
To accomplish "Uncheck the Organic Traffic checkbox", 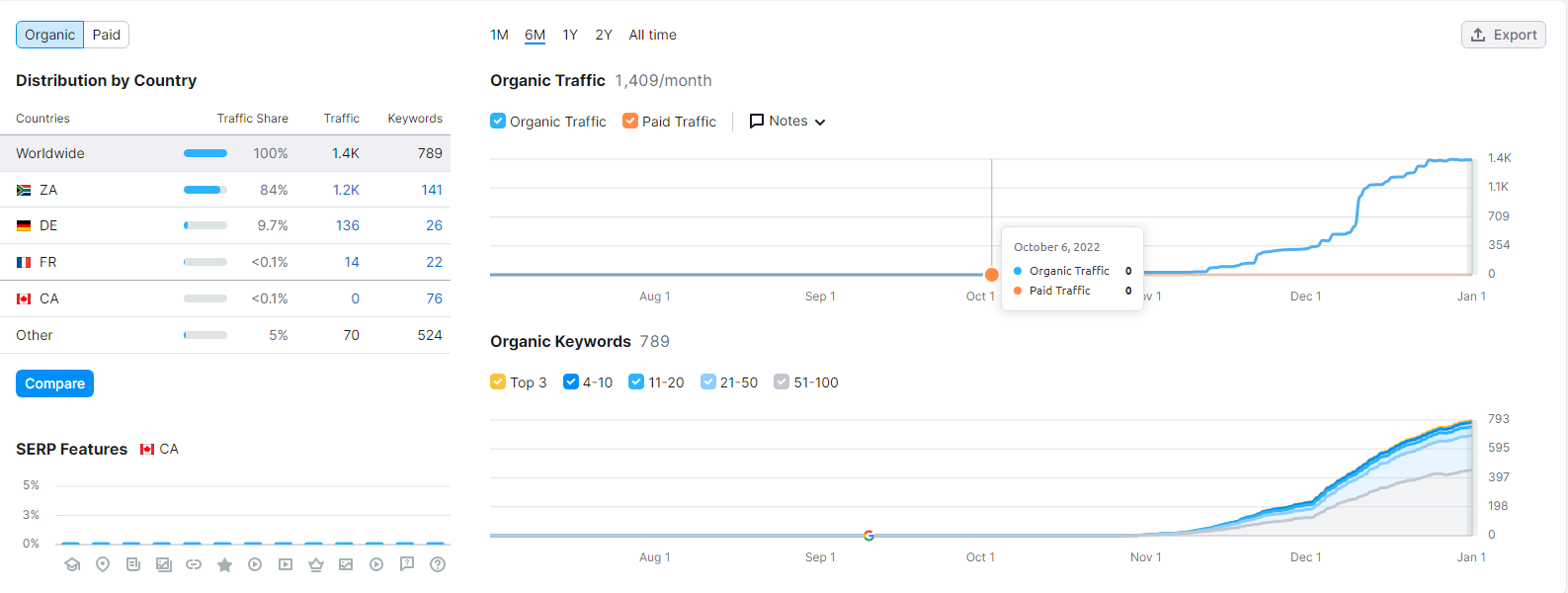I will (x=498, y=121).
